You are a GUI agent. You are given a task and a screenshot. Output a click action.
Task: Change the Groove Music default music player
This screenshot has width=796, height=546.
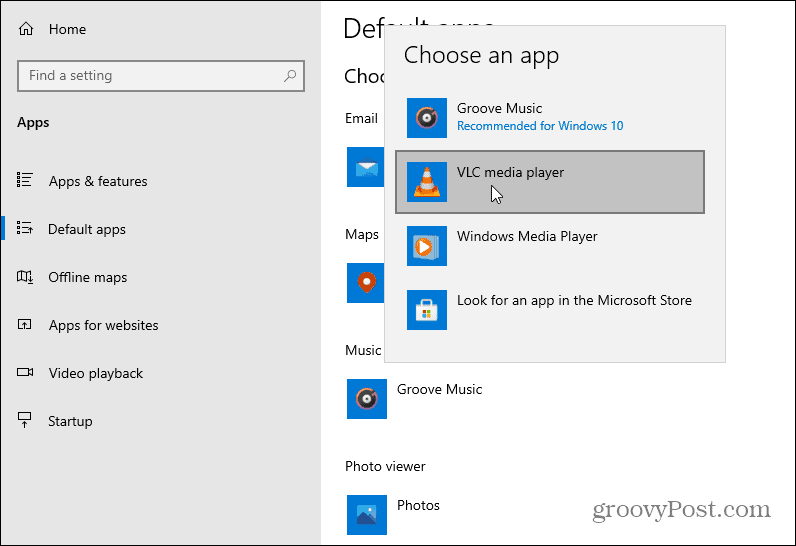click(x=439, y=390)
